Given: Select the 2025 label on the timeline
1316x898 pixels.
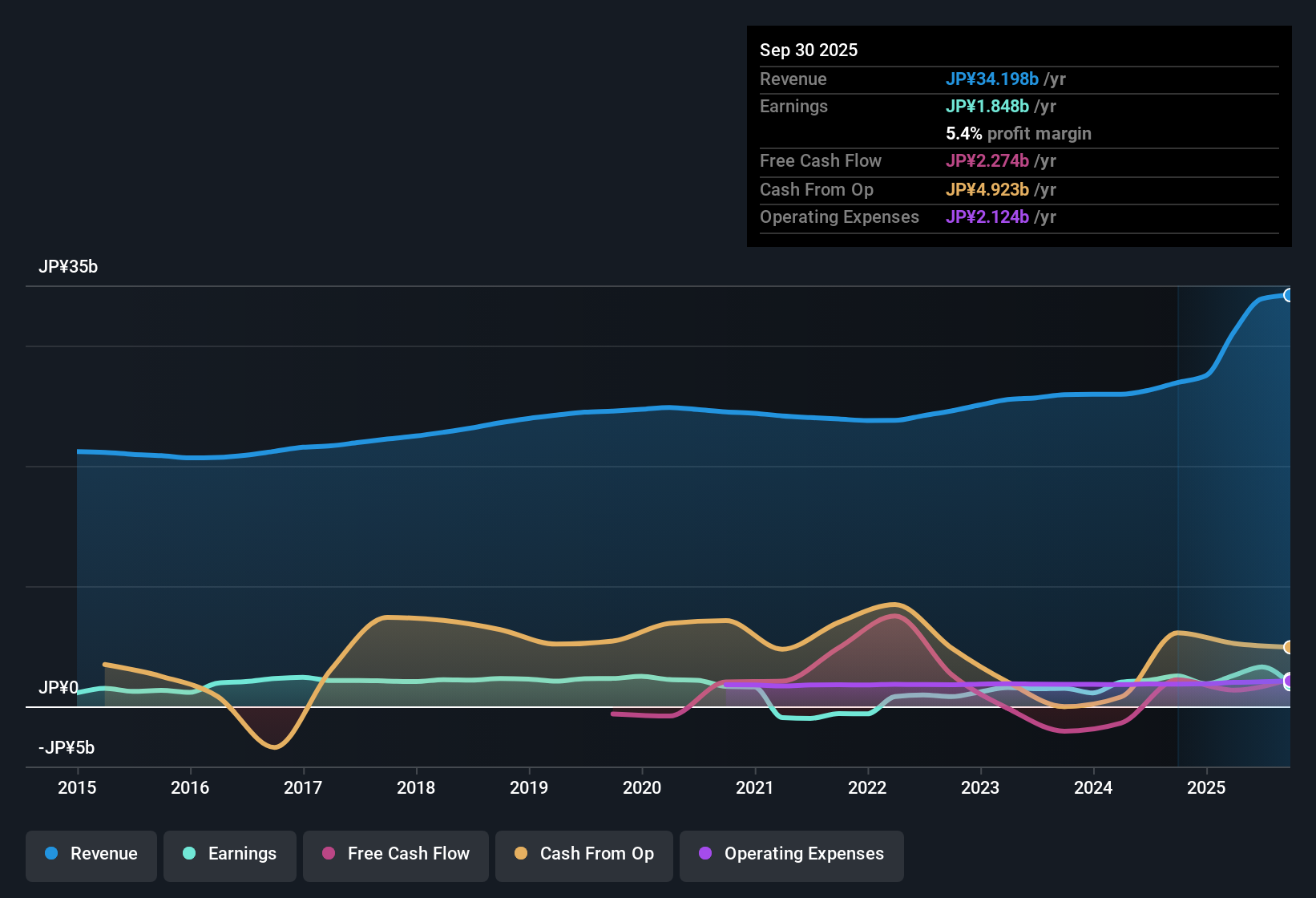Looking at the screenshot, I should coord(1208,788).
